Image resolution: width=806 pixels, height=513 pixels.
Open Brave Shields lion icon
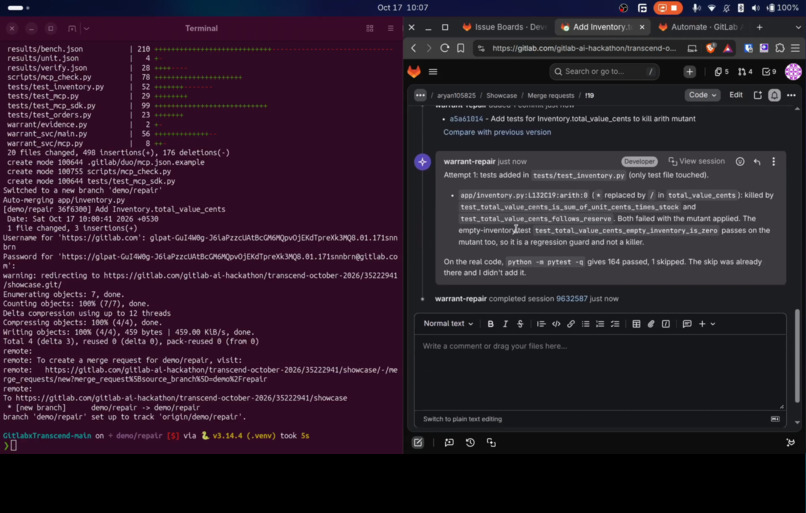click(x=710, y=48)
